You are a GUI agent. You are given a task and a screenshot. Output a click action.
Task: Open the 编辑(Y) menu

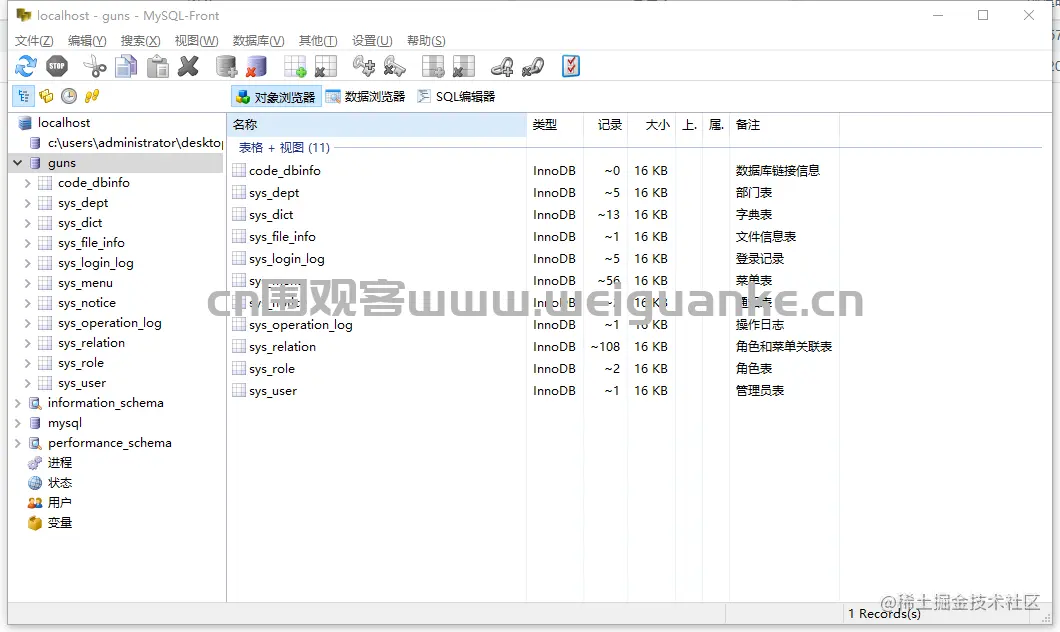coord(87,41)
